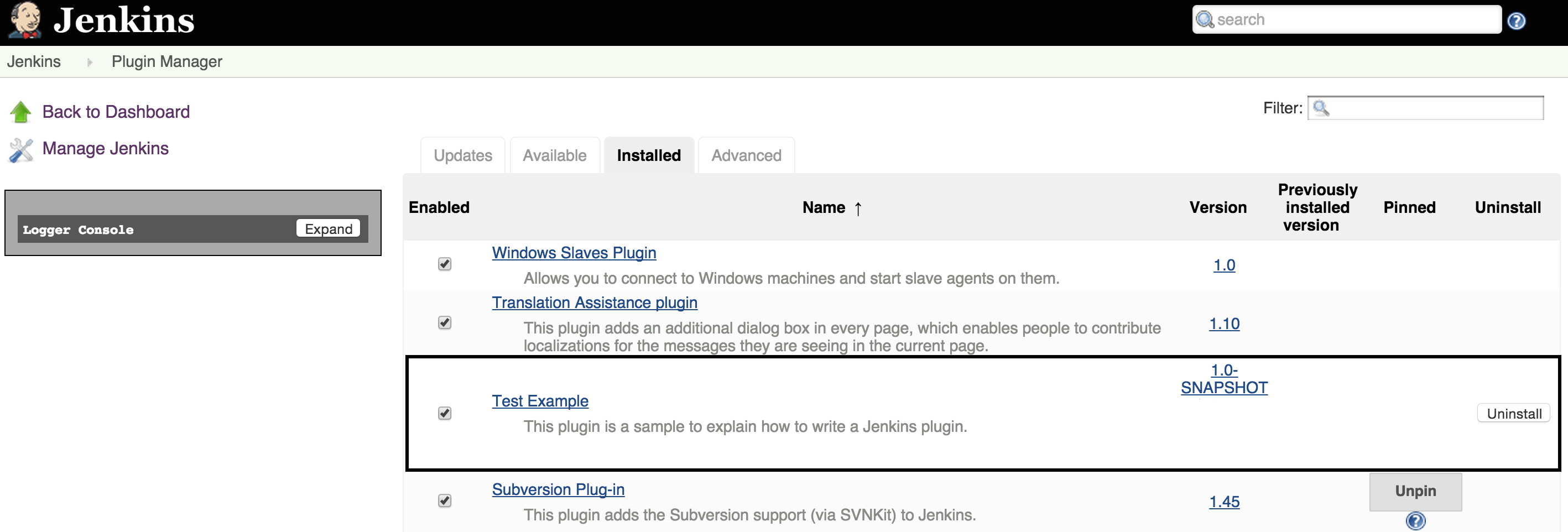Image resolution: width=1568 pixels, height=532 pixels.
Task: Open the Manage Jenkins link
Action: (105, 149)
